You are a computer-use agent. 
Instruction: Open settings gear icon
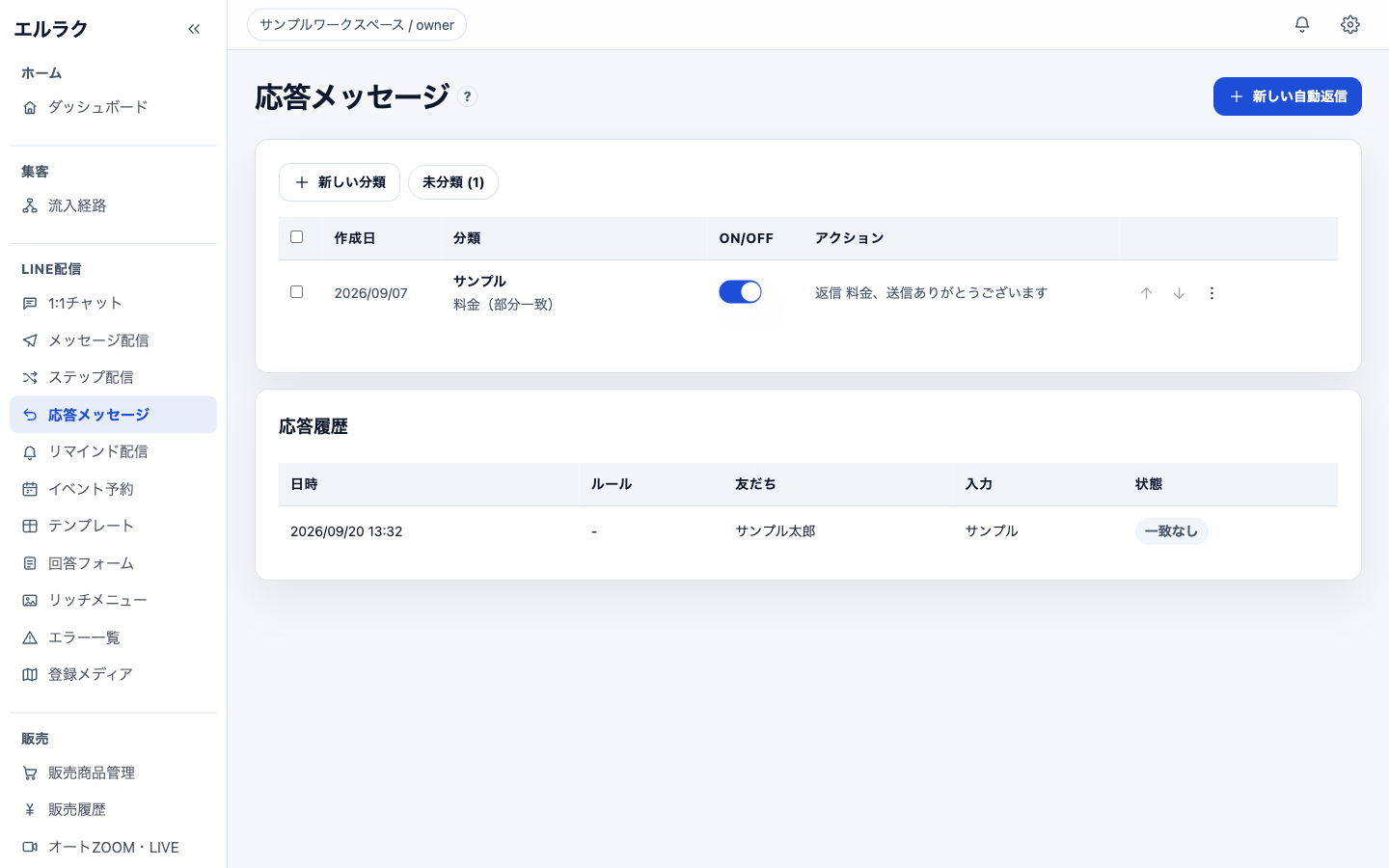[1350, 24]
